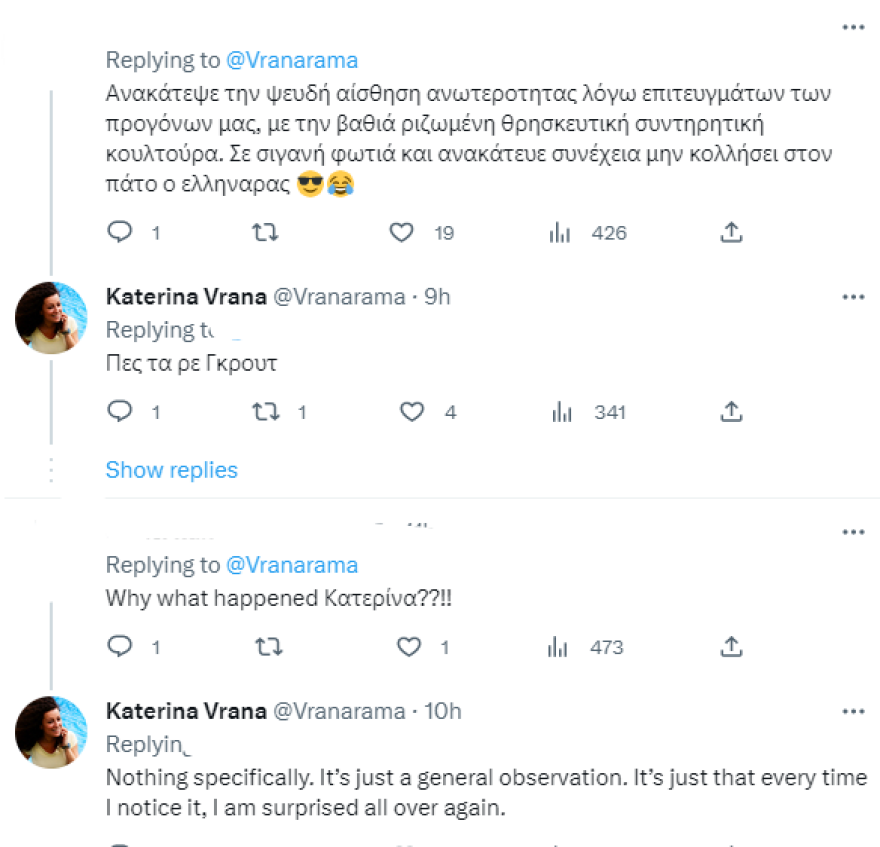Image resolution: width=880 pixels, height=847 pixels.
Task: Share the 'Πες τα ρε Γκρουτ' tweet
Action: [x=731, y=411]
